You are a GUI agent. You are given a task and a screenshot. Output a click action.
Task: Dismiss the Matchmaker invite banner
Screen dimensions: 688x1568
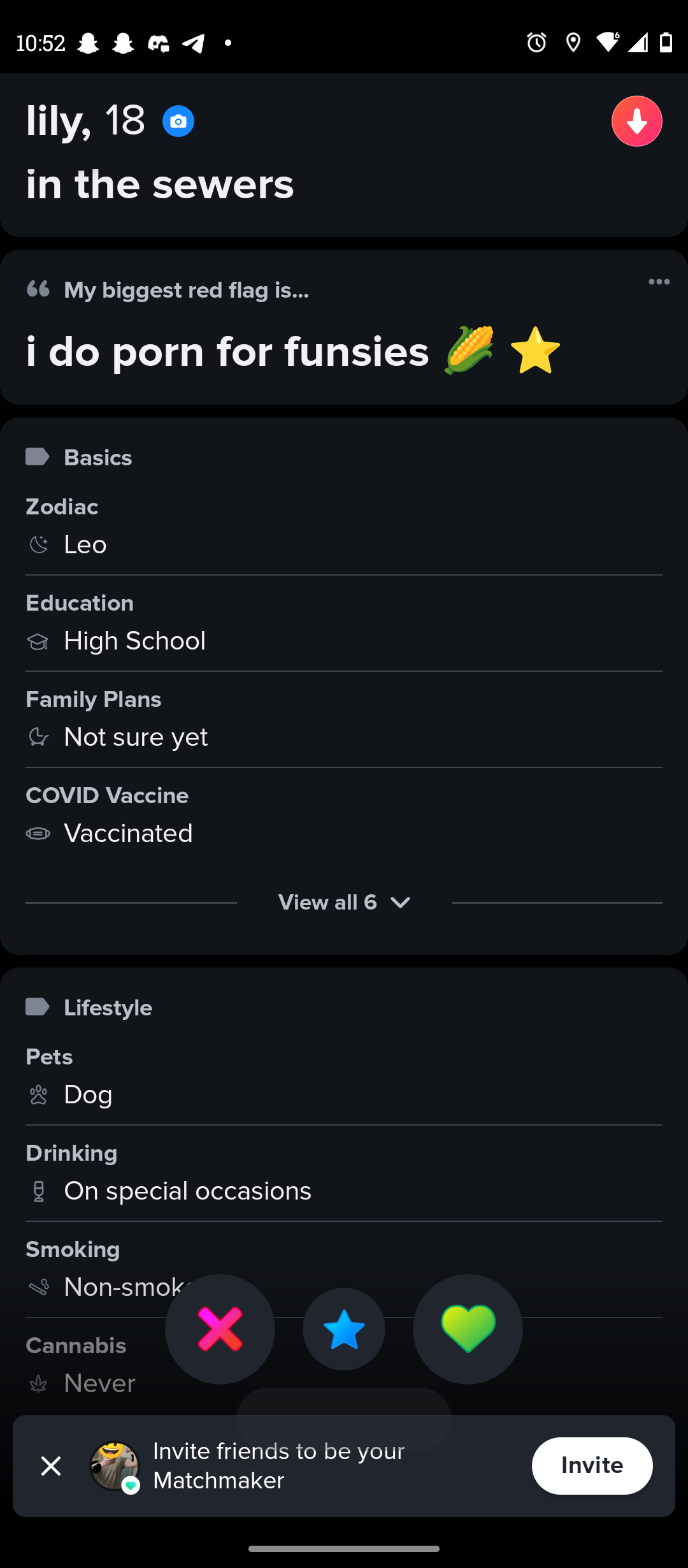point(51,1466)
